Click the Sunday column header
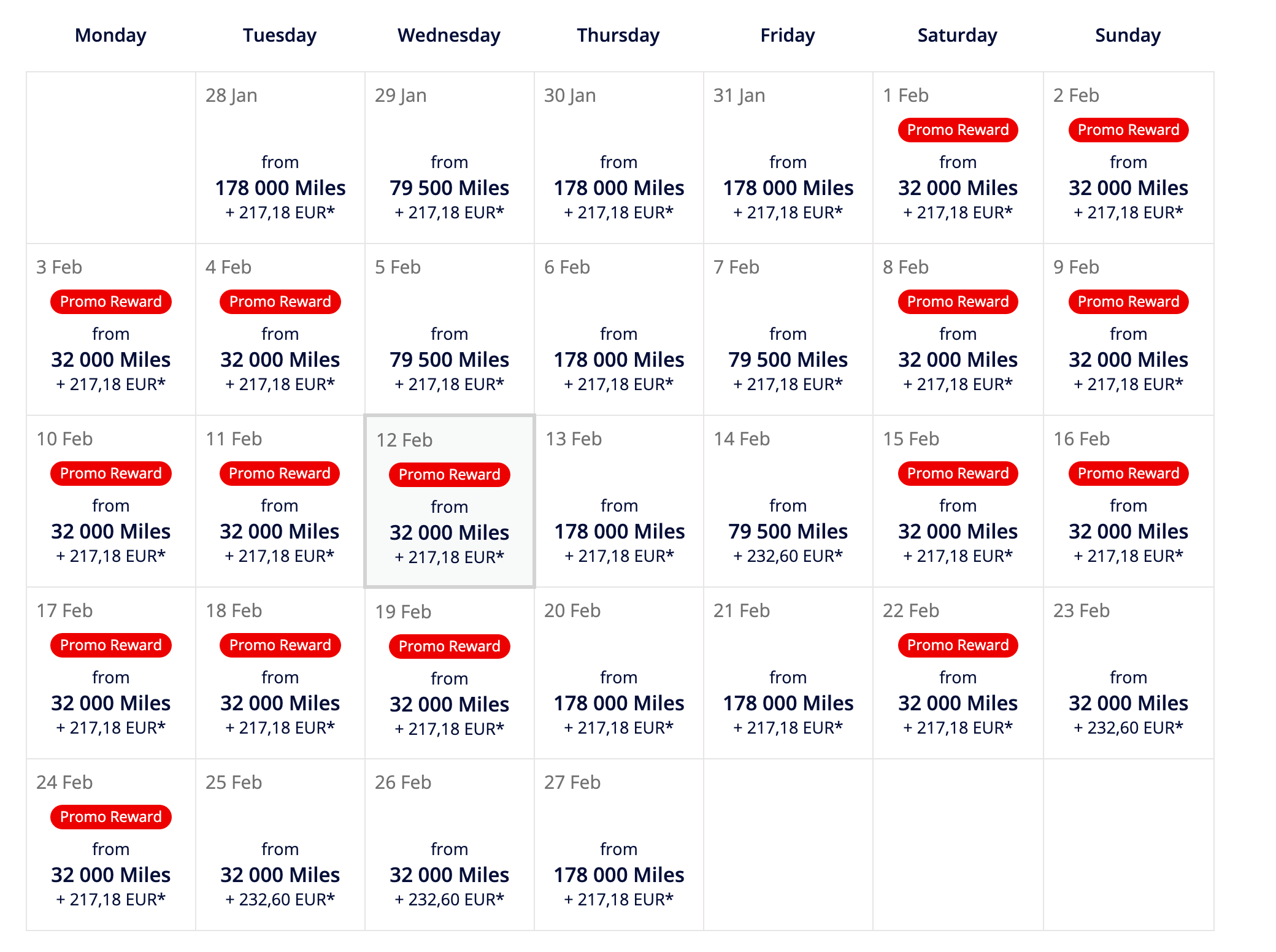The height and width of the screenshot is (952, 1276). point(1128,36)
